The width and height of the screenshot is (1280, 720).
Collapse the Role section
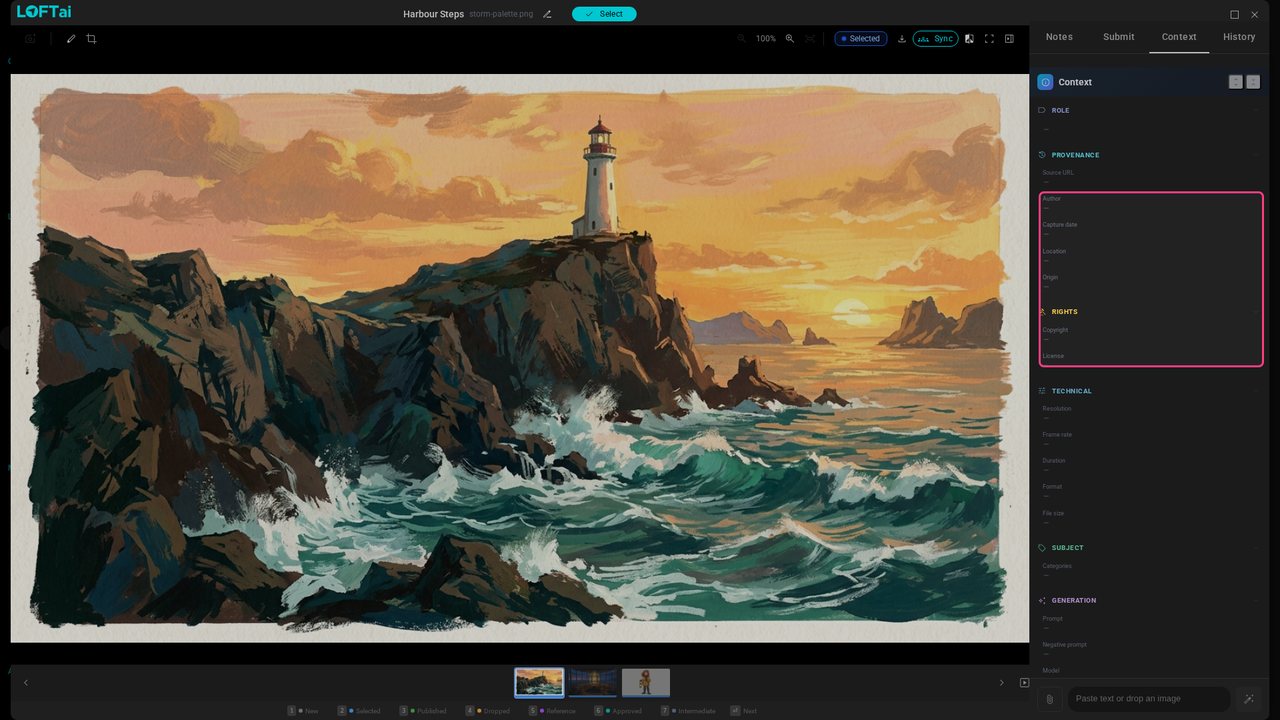point(1256,110)
